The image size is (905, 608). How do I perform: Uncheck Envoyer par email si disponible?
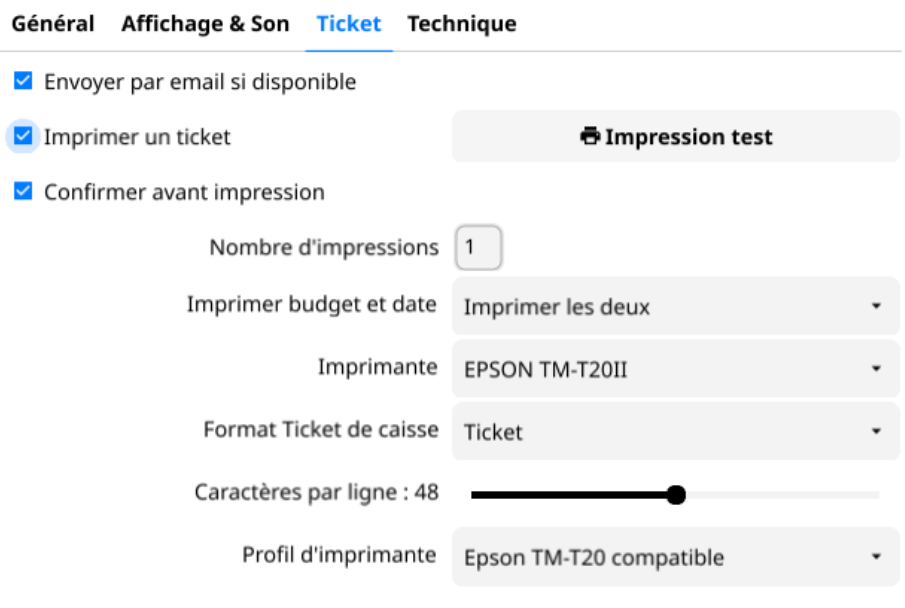click(x=23, y=80)
